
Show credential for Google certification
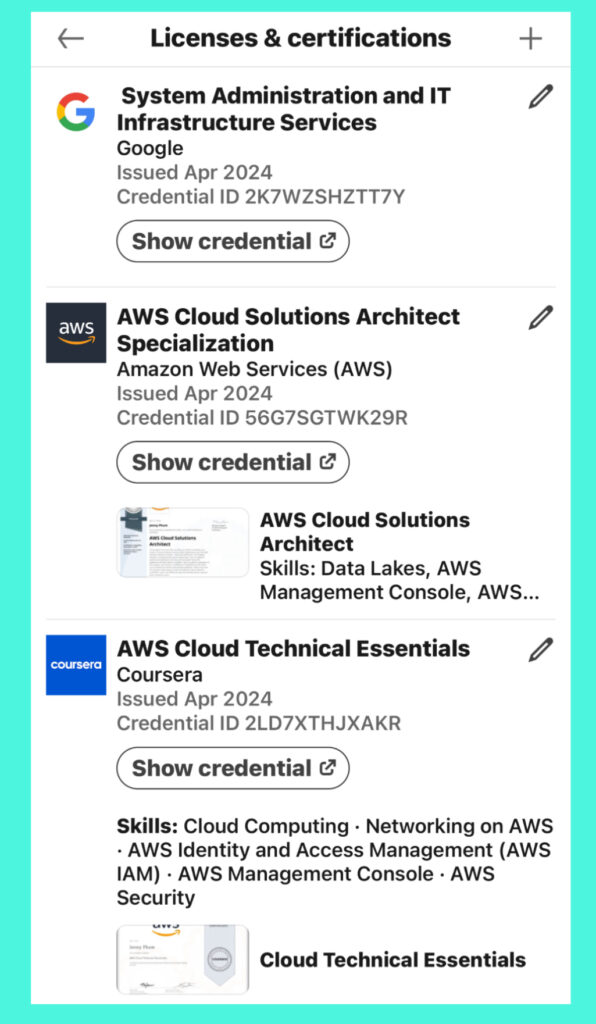(x=233, y=241)
